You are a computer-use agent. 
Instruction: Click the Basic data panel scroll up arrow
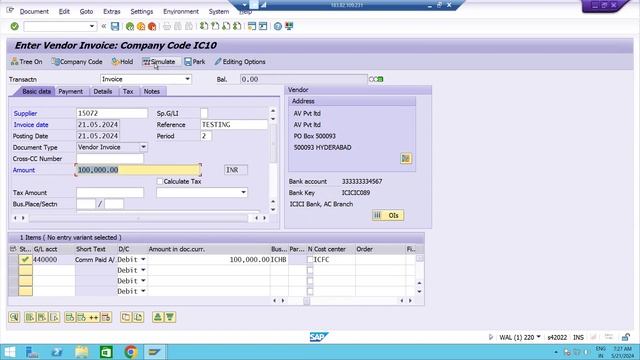point(273,111)
